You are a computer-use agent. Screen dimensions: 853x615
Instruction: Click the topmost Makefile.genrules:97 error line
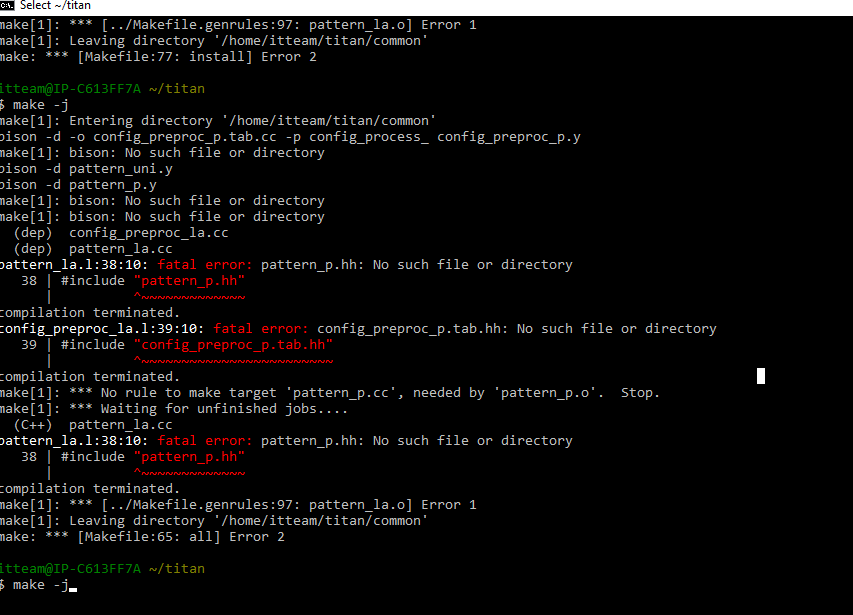[238, 24]
